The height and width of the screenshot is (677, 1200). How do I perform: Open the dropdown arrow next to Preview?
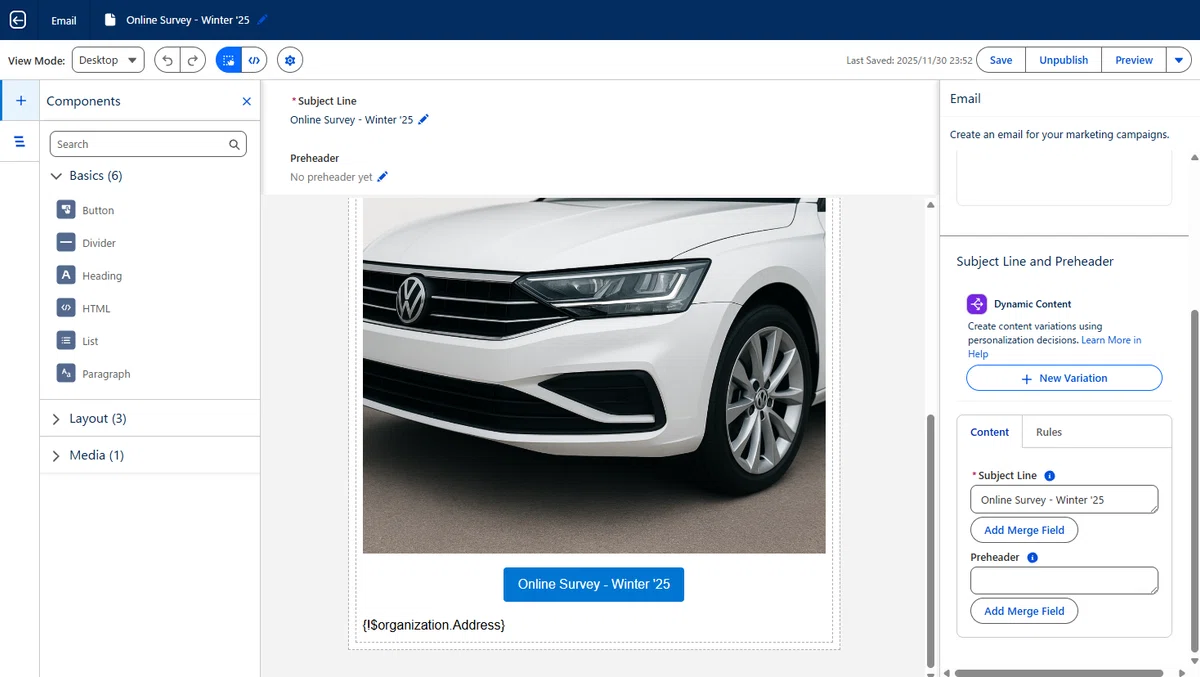1180,60
